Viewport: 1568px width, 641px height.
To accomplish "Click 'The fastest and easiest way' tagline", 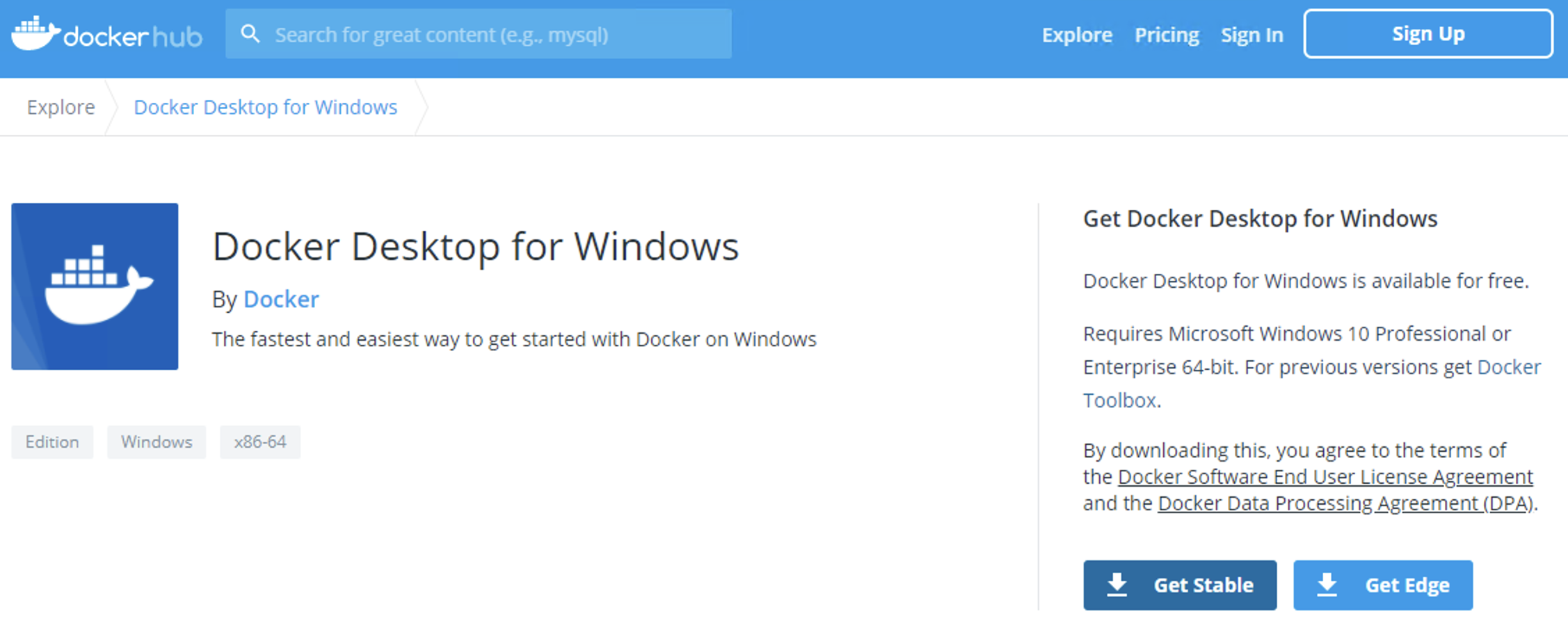I will click(x=514, y=339).
